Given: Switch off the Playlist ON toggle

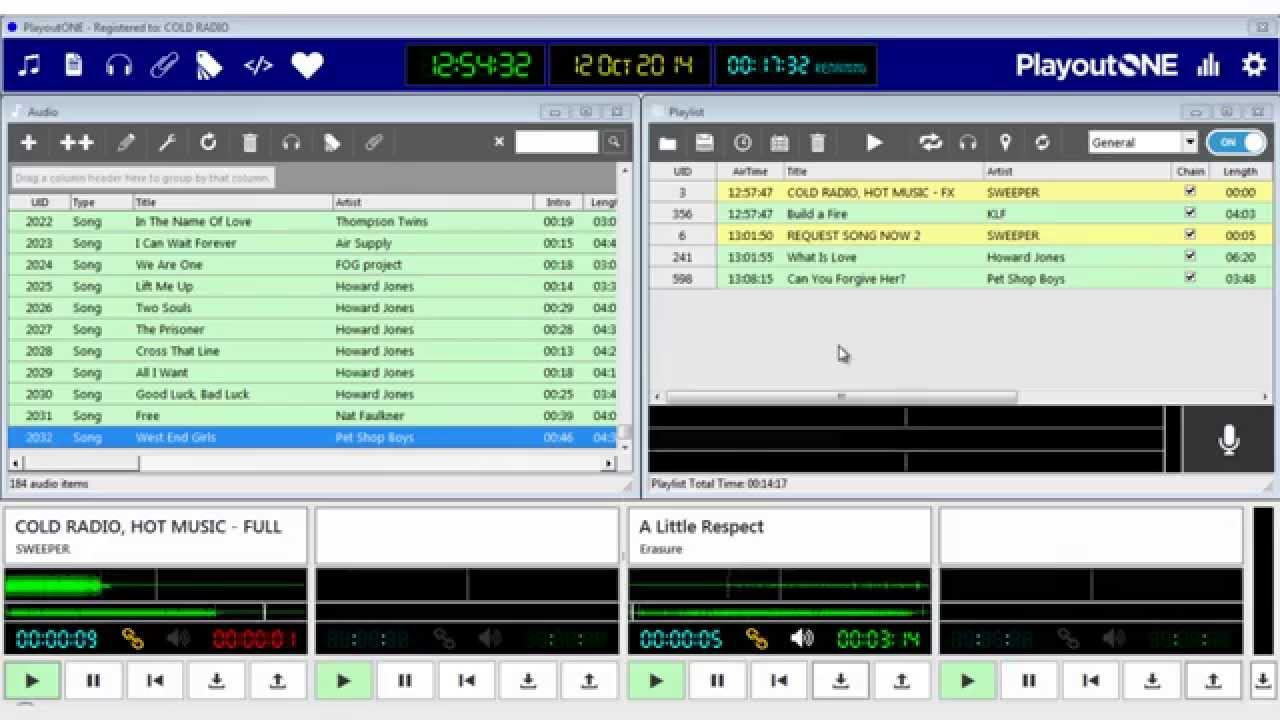Looking at the screenshot, I should click(1238, 142).
